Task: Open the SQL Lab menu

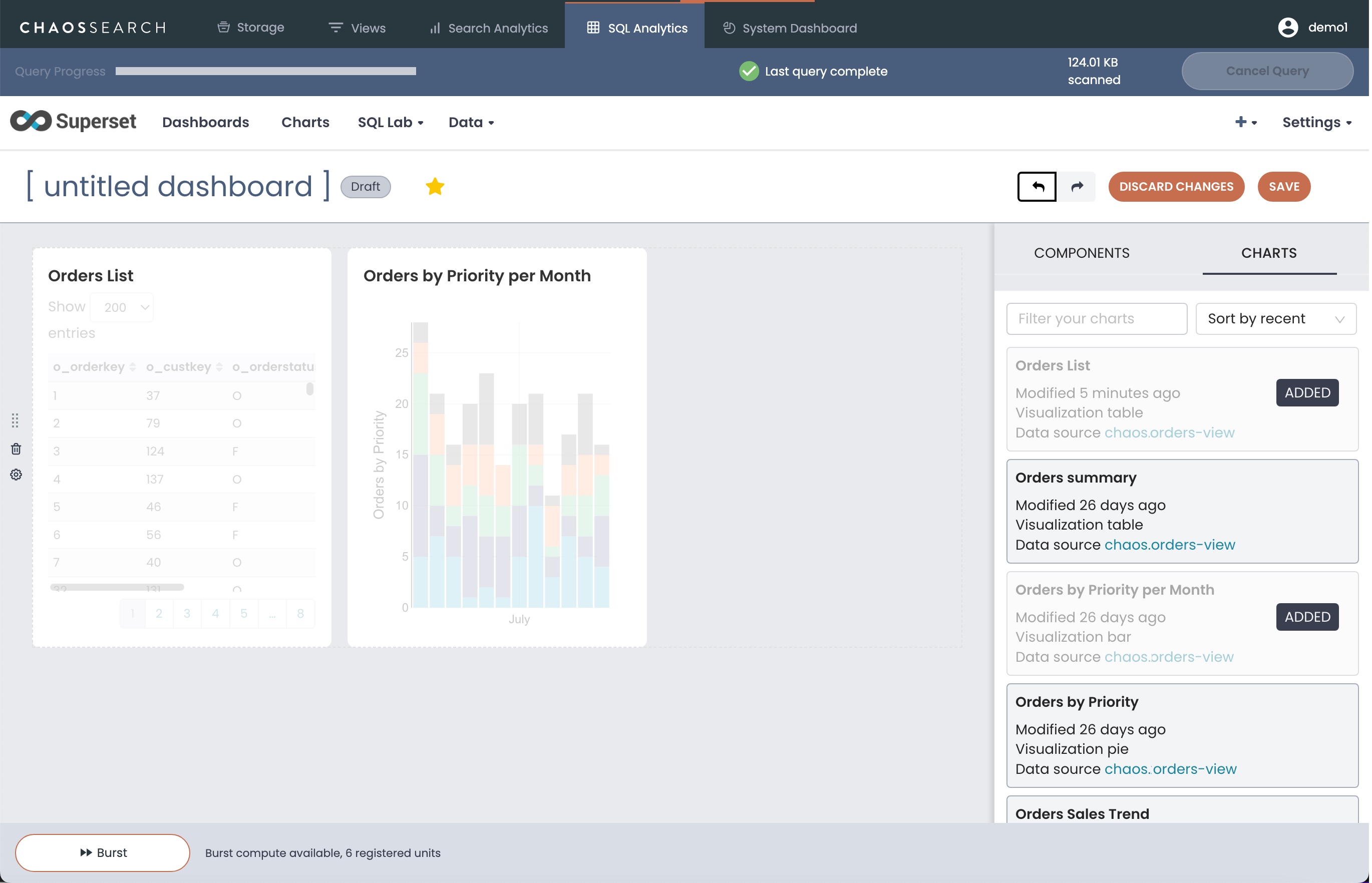Action: [x=391, y=123]
